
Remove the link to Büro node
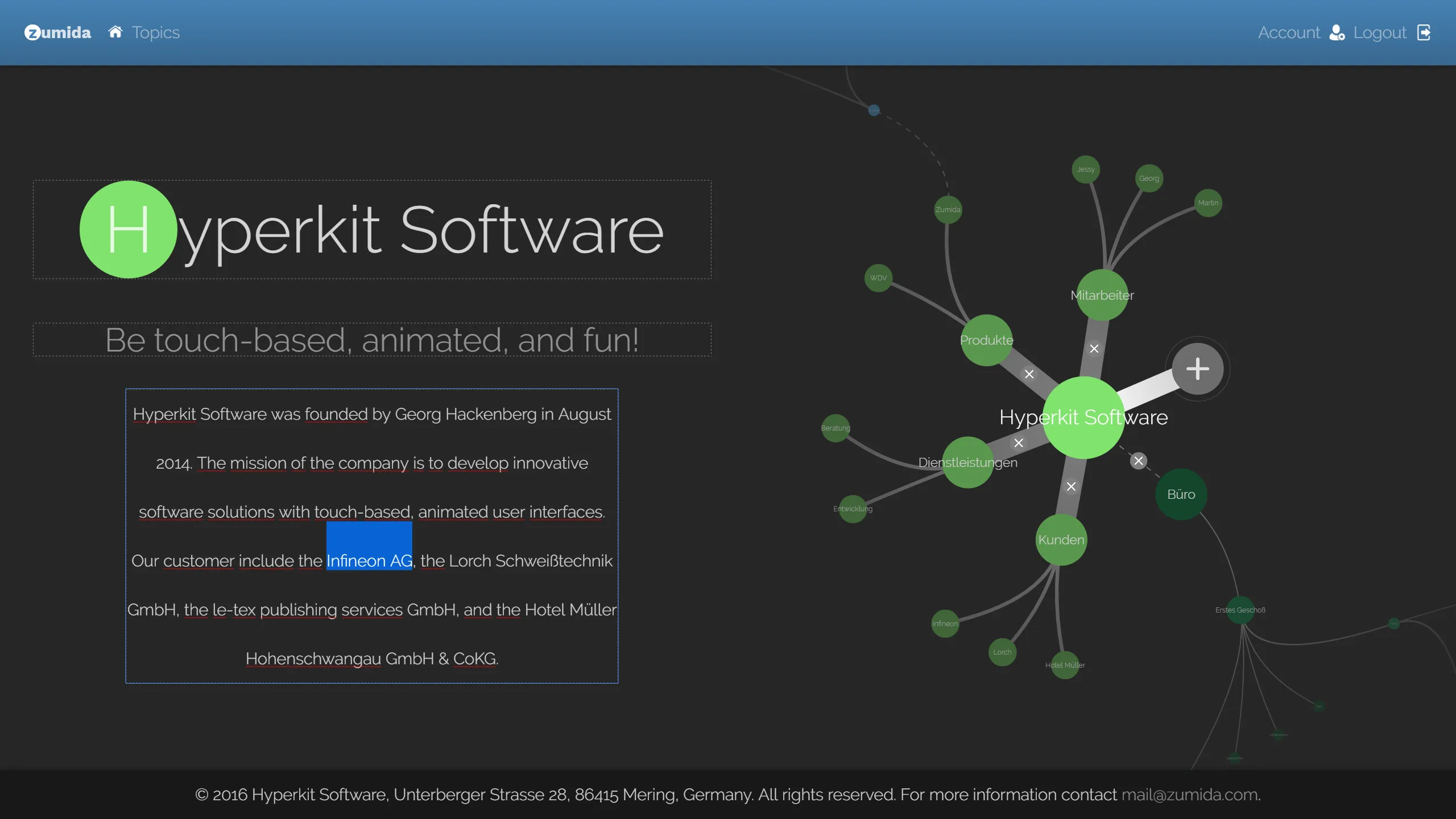tap(1139, 461)
